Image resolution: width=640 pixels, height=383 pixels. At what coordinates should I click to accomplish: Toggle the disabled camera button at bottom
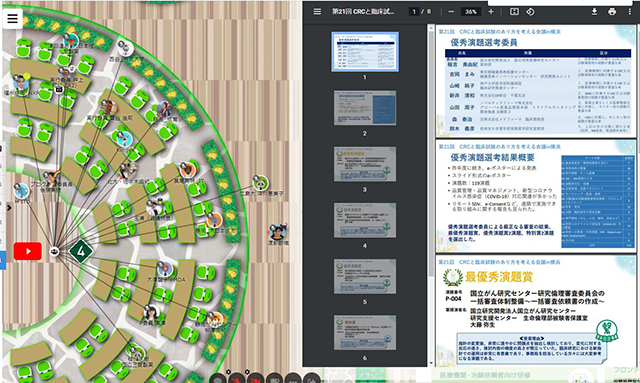256,379
